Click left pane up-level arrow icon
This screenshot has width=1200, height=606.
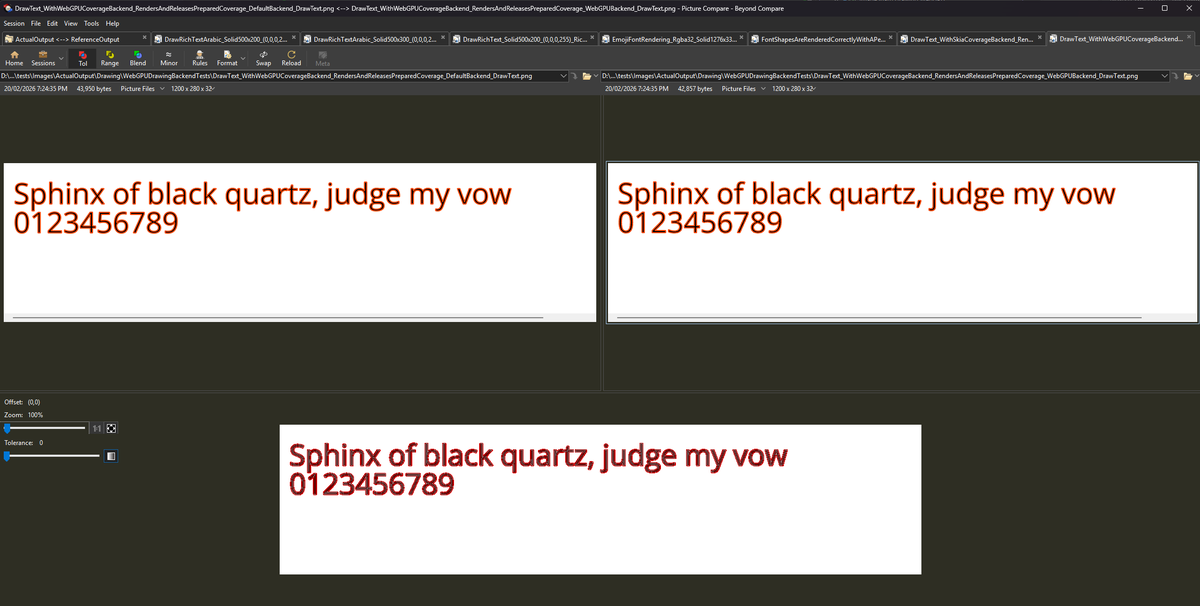click(575, 76)
